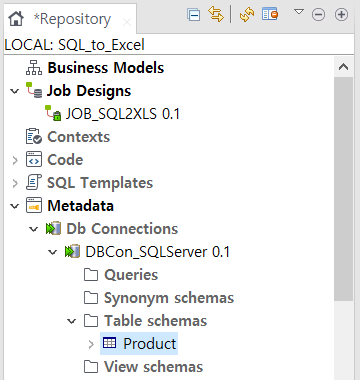This screenshot has height=380, width=360.
Task: Click the vertical scrollbar up arrow
Action: [343, 67]
